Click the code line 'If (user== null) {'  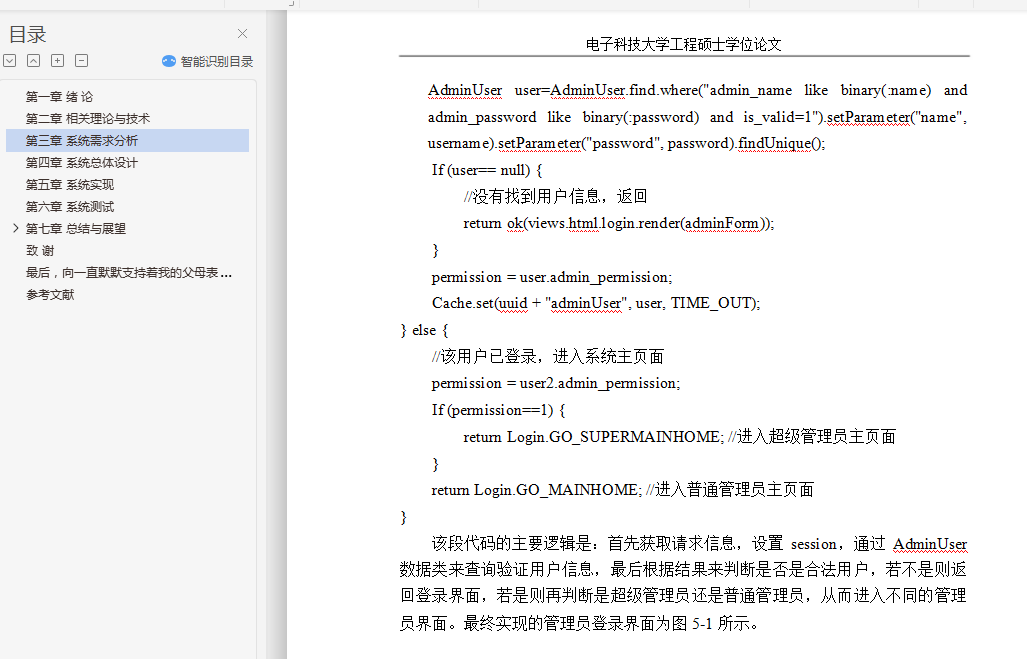487,170
